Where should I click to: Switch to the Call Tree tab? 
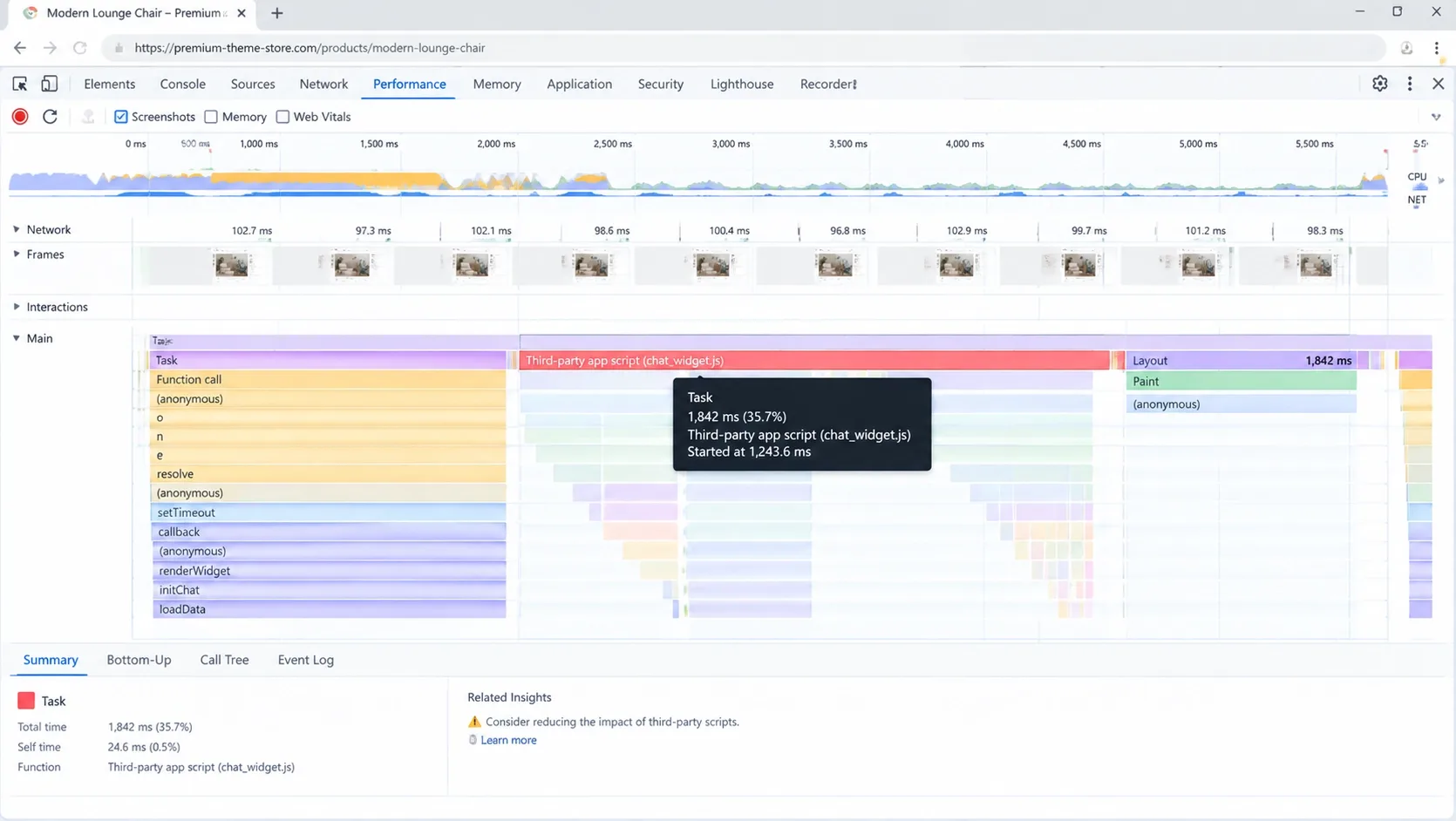pyautogui.click(x=224, y=660)
